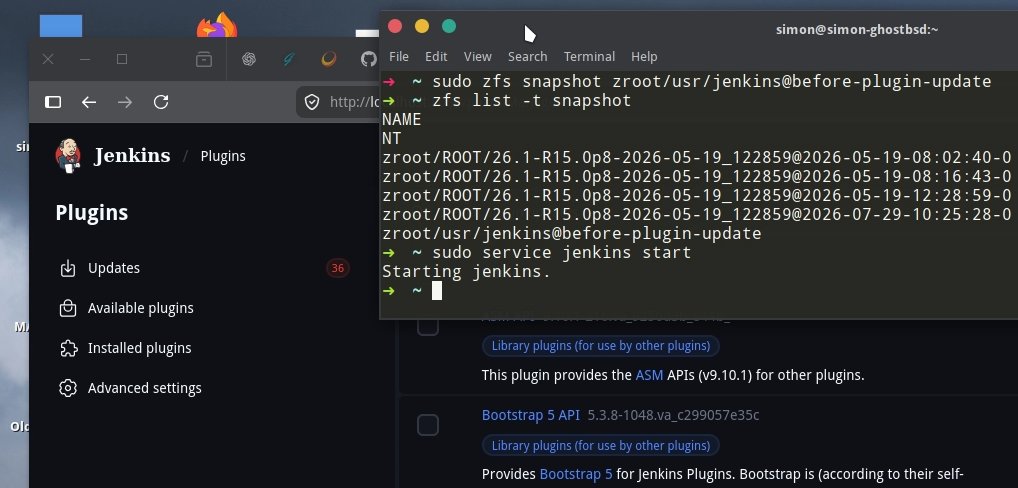This screenshot has width=1018, height=488.
Task: Click the Available plugins bag icon
Action: tap(68, 308)
